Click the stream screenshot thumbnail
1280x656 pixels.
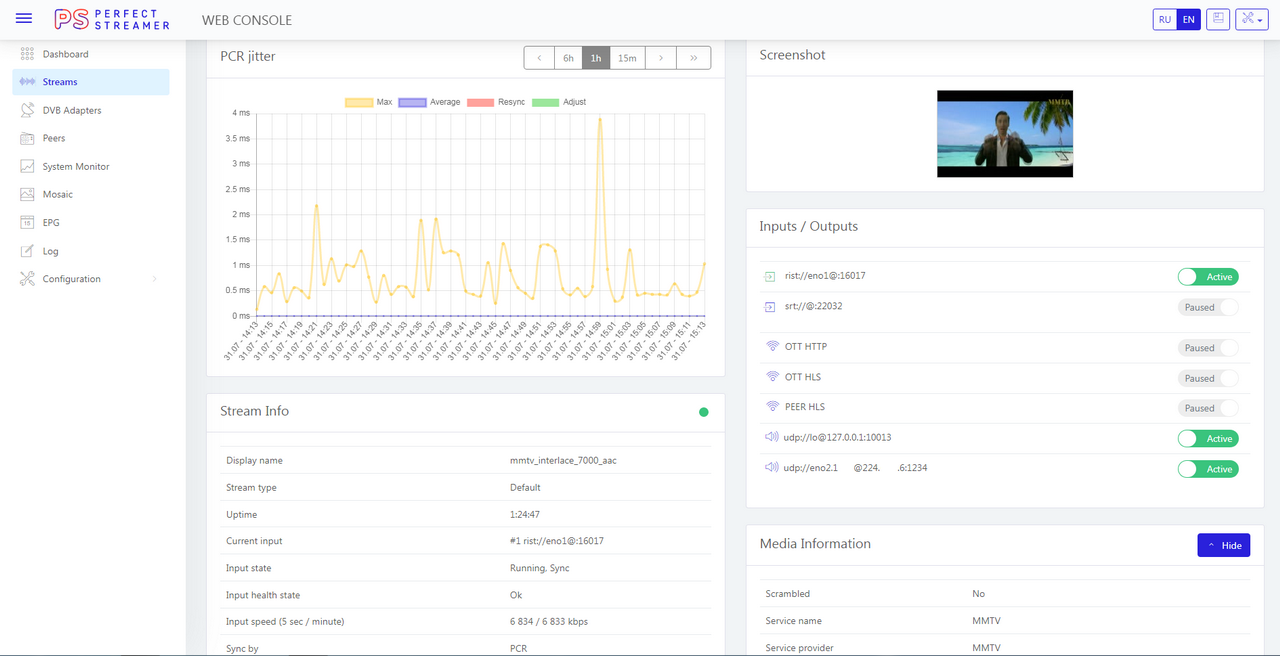[x=1004, y=134]
